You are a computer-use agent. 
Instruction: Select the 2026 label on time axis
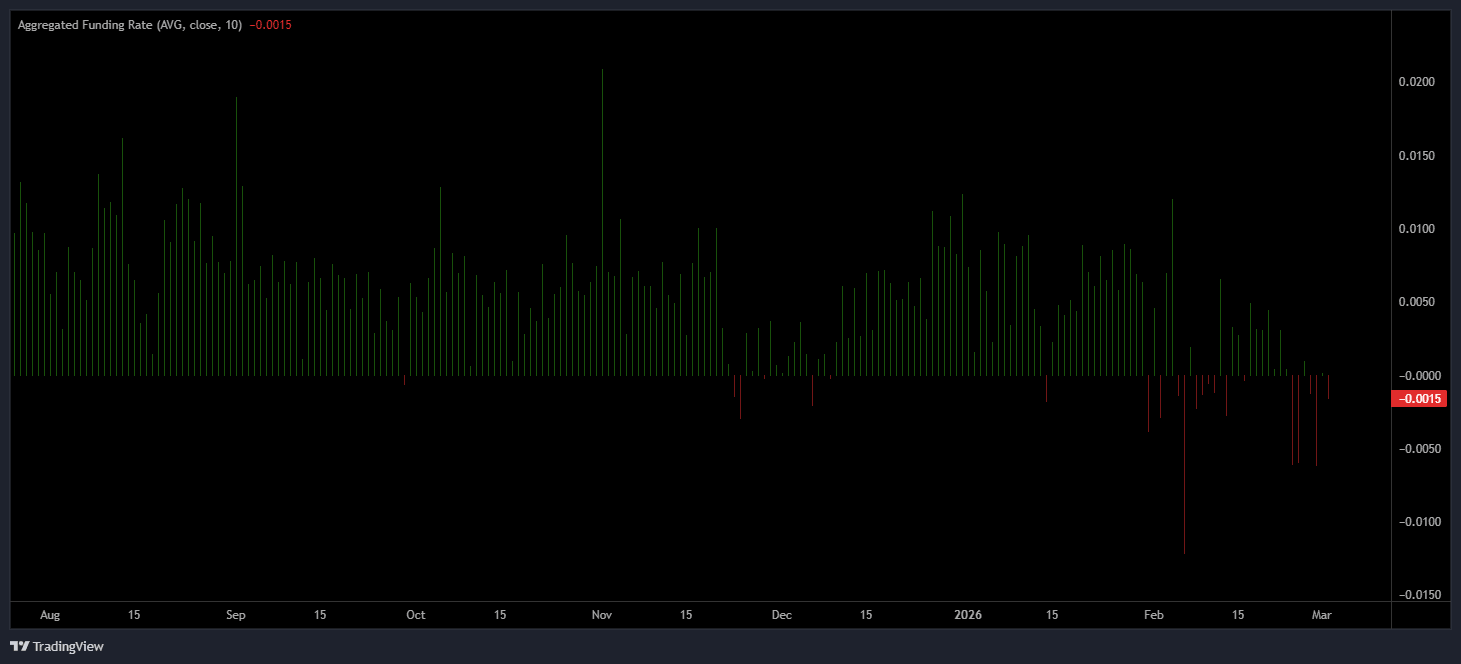click(x=968, y=615)
